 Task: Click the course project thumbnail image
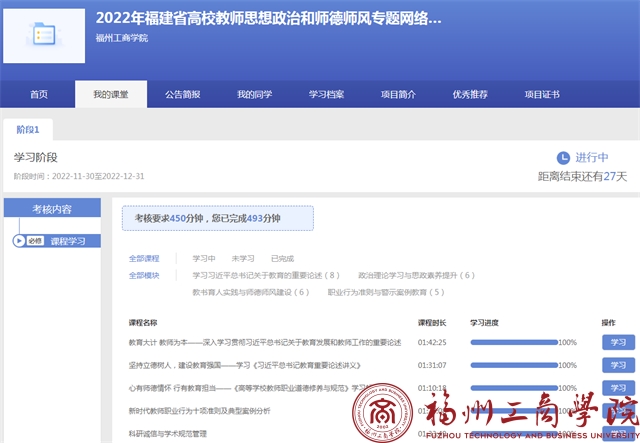click(x=44, y=36)
